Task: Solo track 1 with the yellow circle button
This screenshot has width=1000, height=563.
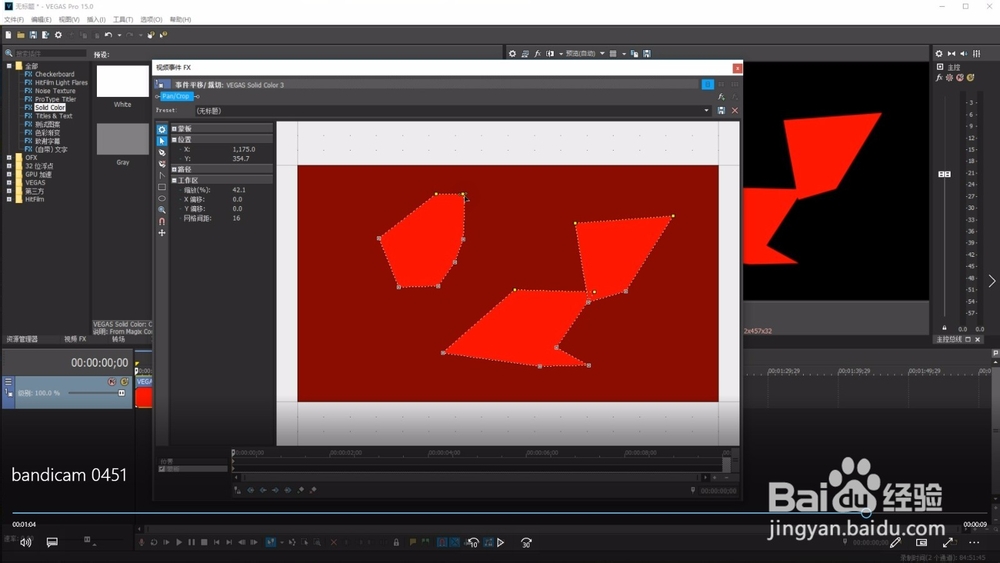Action: 124,382
